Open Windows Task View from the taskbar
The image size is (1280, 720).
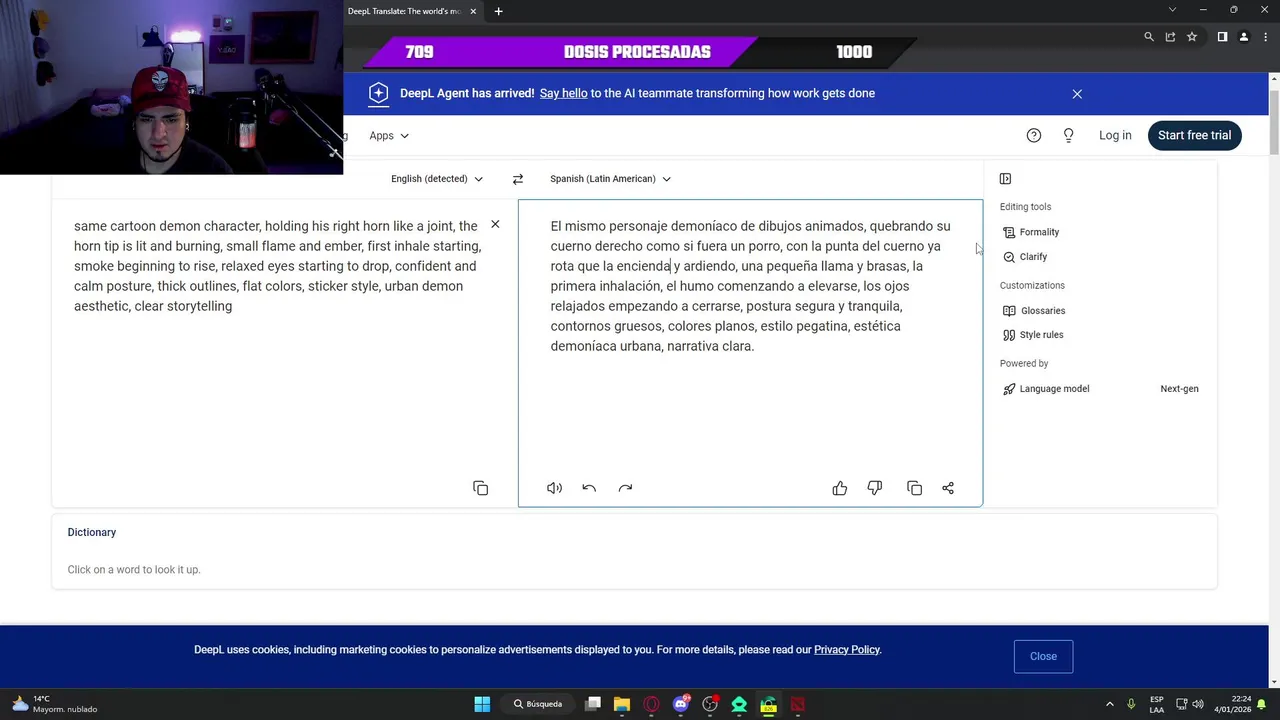[x=593, y=704]
